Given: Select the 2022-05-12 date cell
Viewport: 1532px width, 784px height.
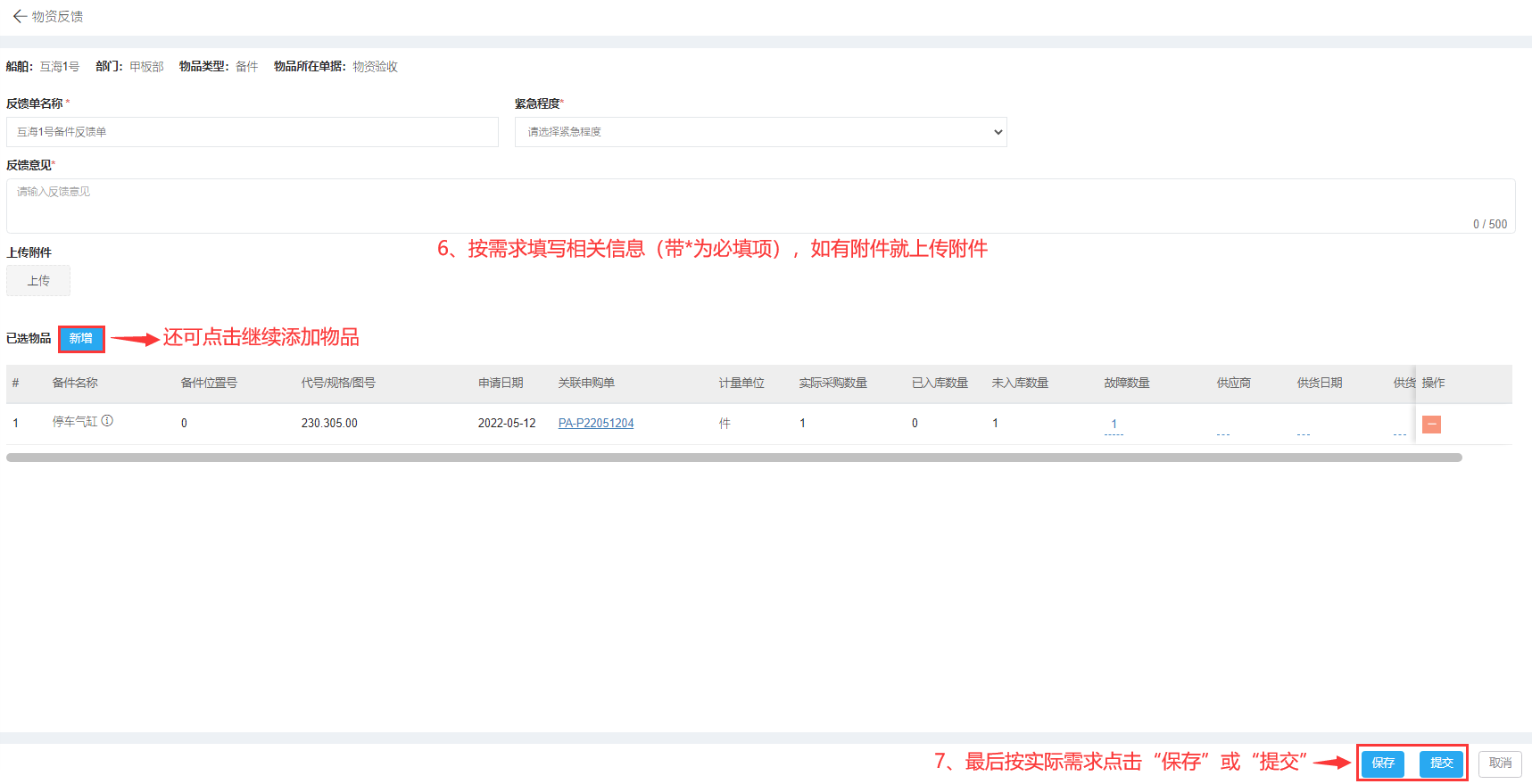Looking at the screenshot, I should (507, 424).
